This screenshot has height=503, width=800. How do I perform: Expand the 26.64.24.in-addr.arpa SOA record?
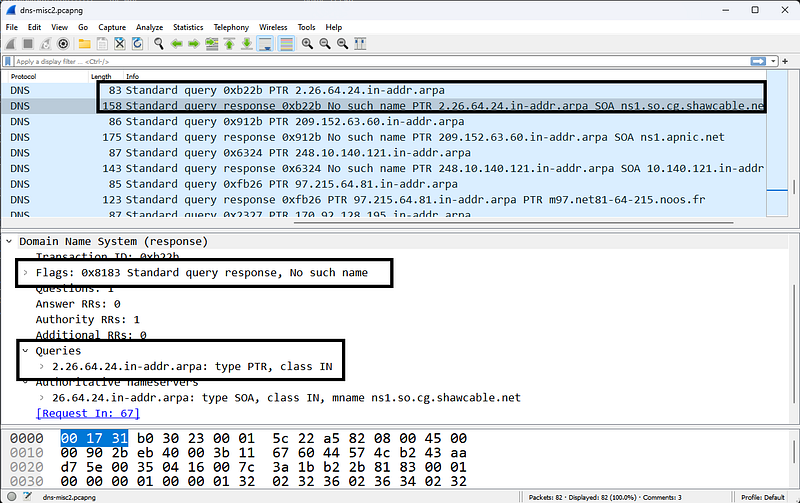[x=41, y=397]
